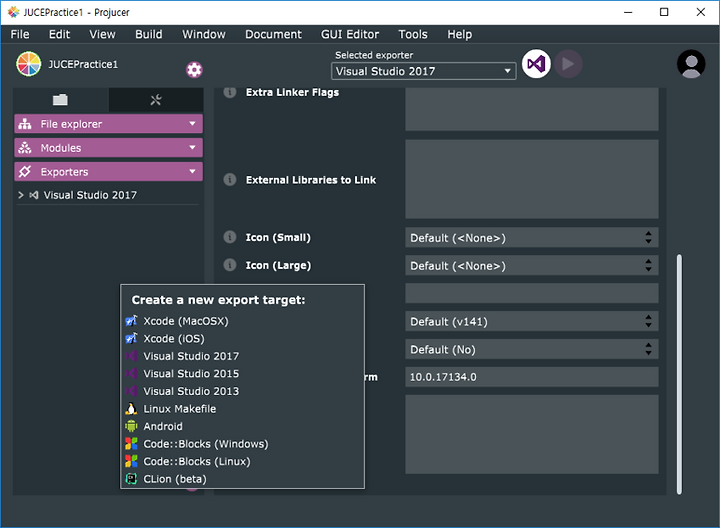Open the Edit menu
The height and width of the screenshot is (528, 720).
(x=60, y=34)
